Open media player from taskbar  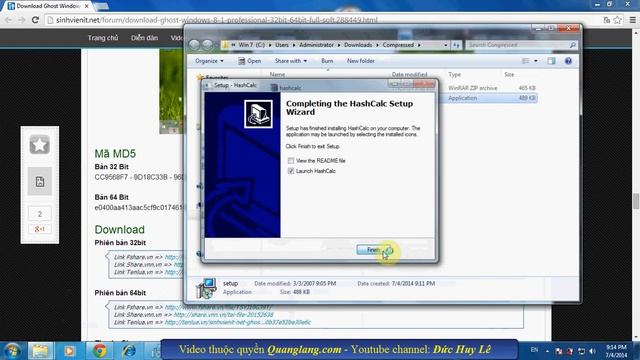(69, 351)
